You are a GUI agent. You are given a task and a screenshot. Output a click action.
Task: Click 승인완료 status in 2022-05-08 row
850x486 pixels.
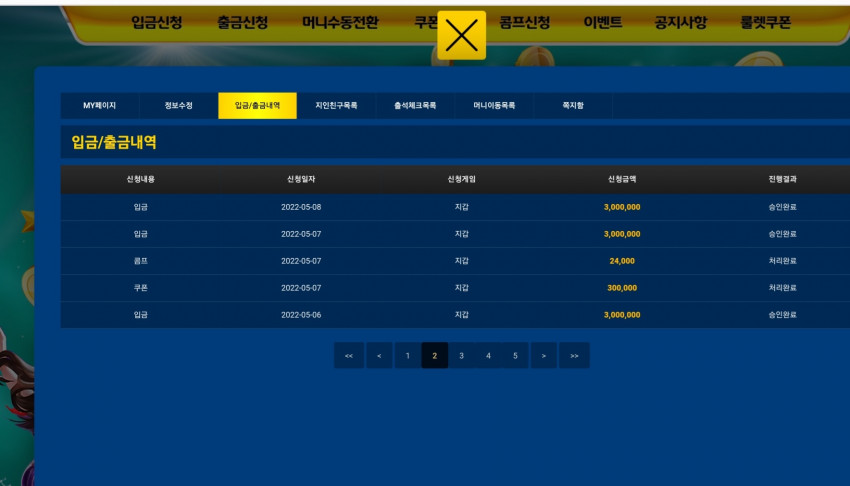782,207
